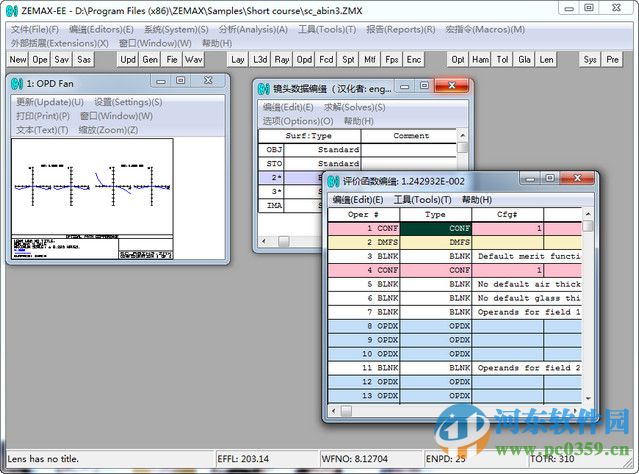Click the Sas (Save As) toolbar button
This screenshot has height=474, width=639.
point(84,60)
